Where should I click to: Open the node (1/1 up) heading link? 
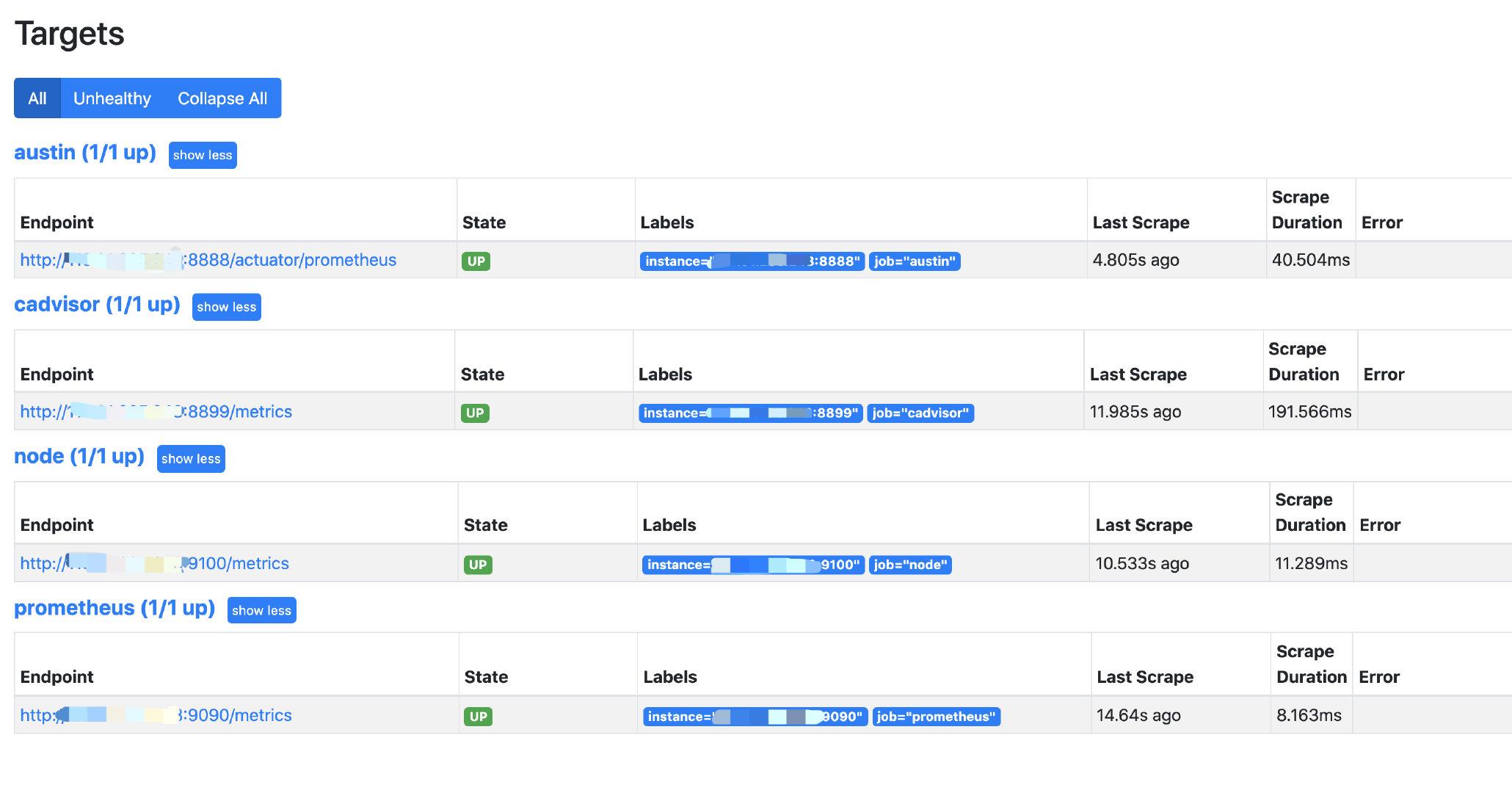click(x=79, y=457)
